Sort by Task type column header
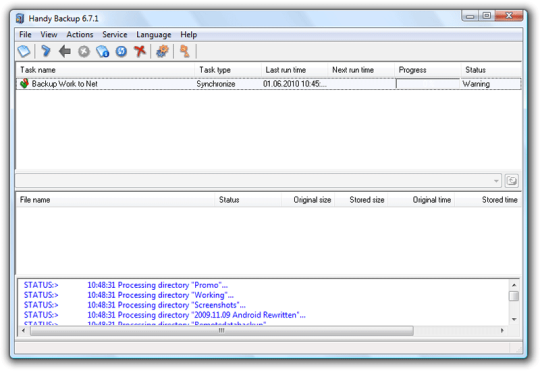 pos(228,70)
